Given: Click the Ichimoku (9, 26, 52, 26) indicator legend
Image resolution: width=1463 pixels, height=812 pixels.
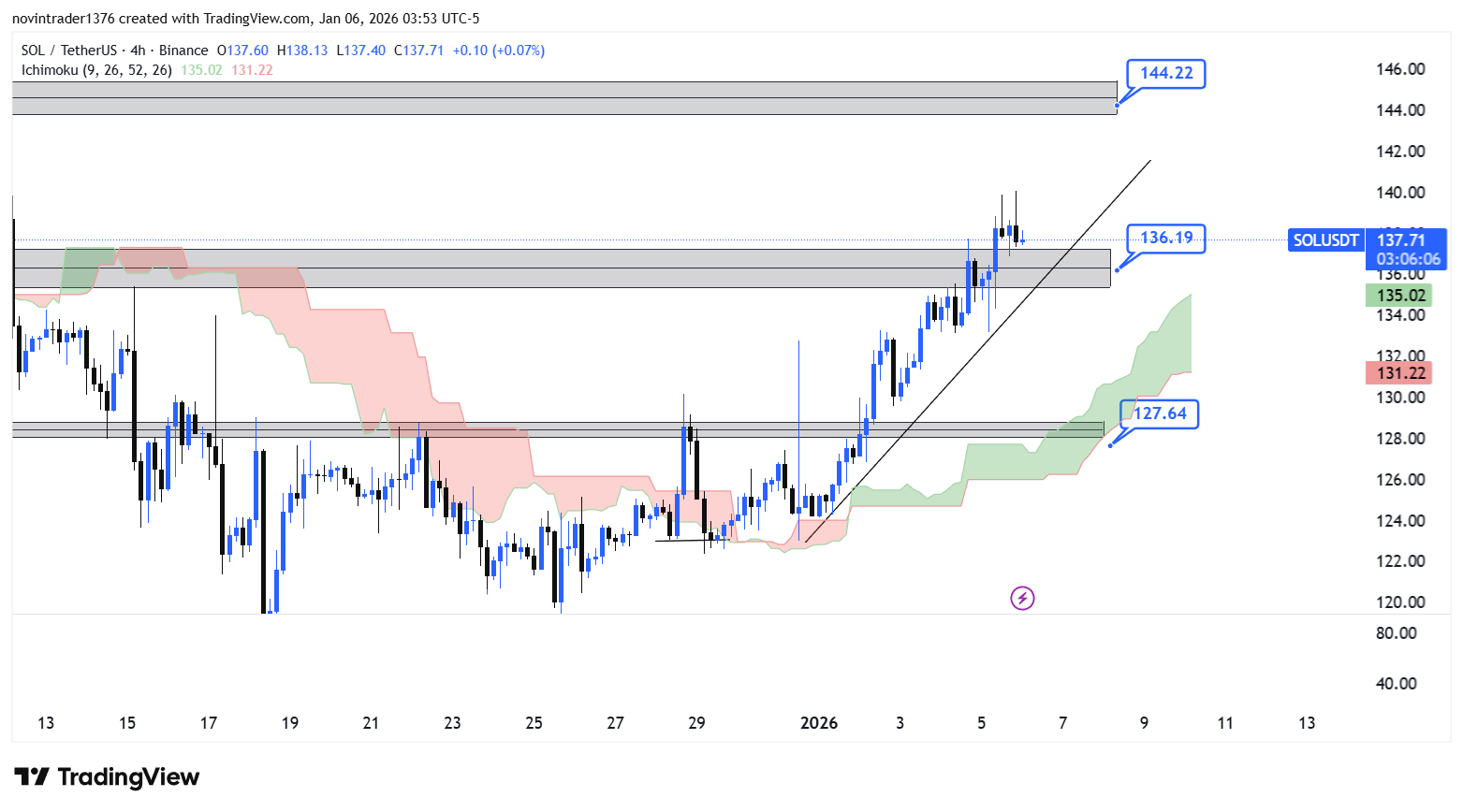Looking at the screenshot, I should tap(96, 70).
